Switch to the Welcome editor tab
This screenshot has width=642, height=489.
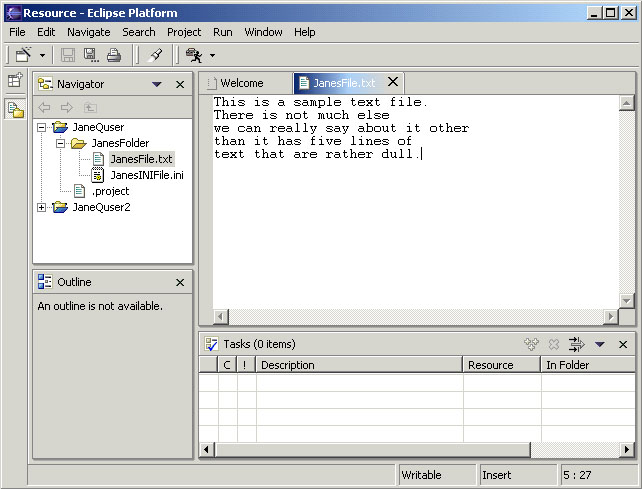tap(246, 83)
